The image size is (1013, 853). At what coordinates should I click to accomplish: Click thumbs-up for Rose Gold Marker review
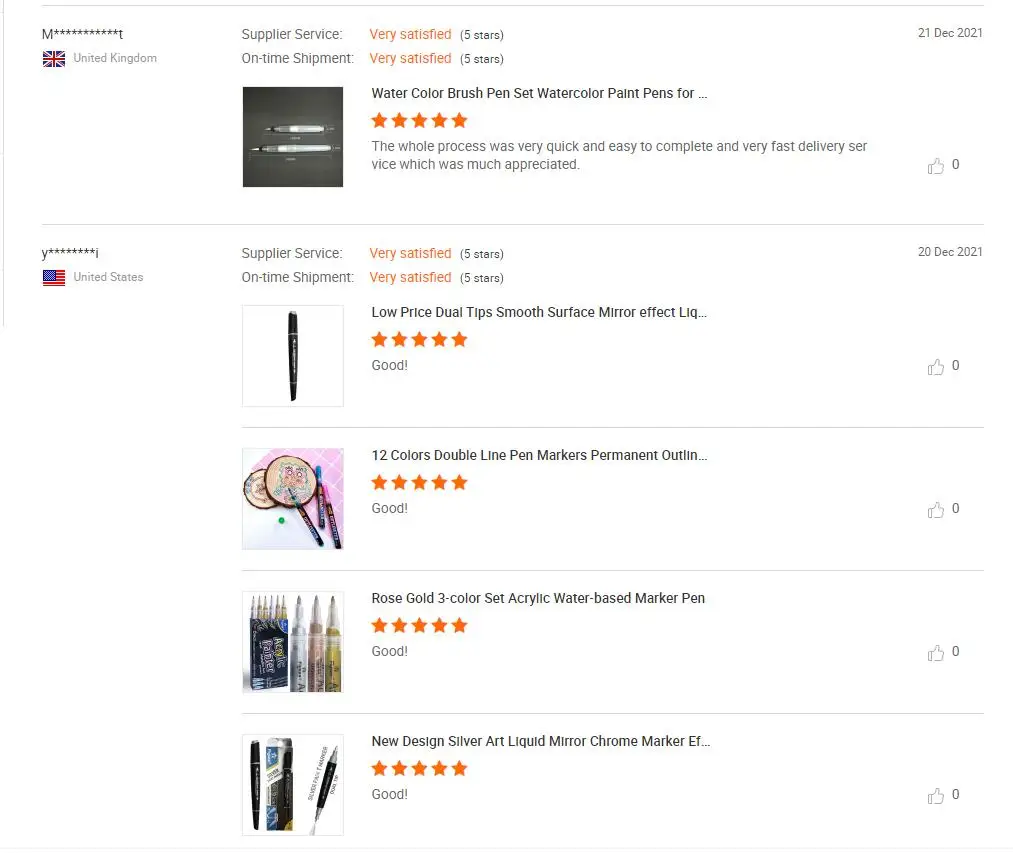pyautogui.click(x=936, y=653)
